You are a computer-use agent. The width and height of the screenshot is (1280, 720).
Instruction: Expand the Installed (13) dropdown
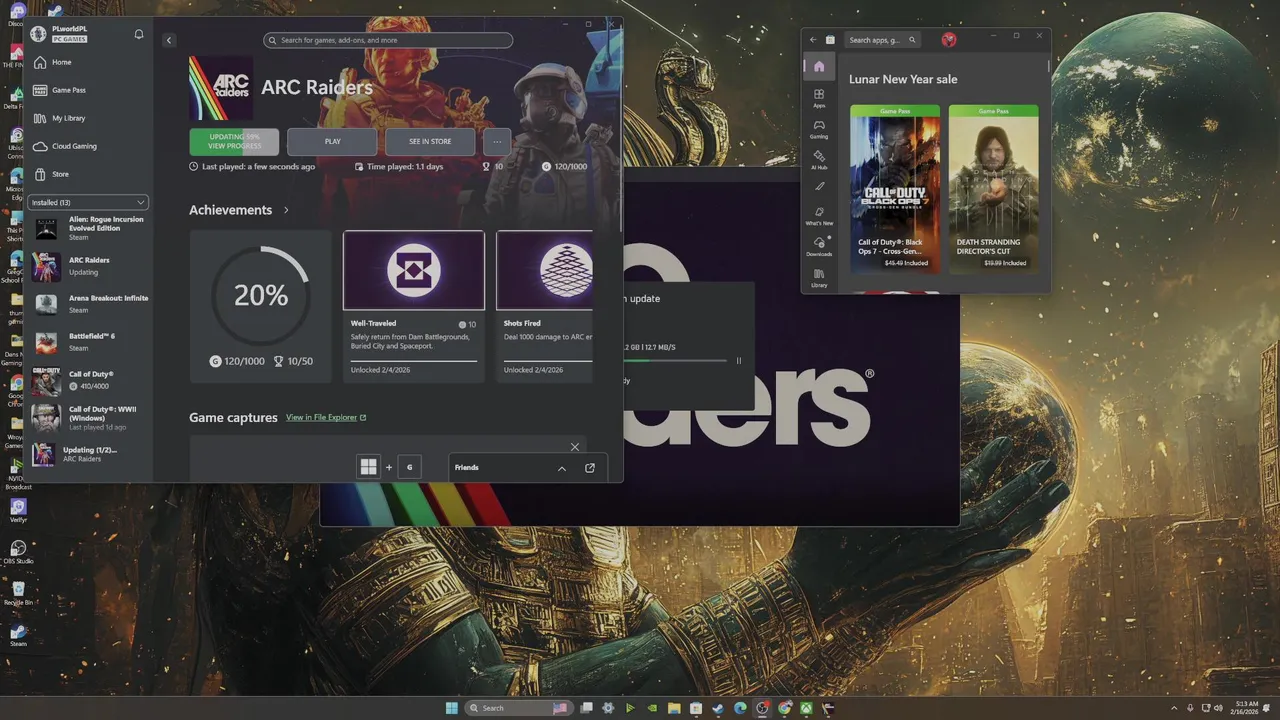(88, 202)
